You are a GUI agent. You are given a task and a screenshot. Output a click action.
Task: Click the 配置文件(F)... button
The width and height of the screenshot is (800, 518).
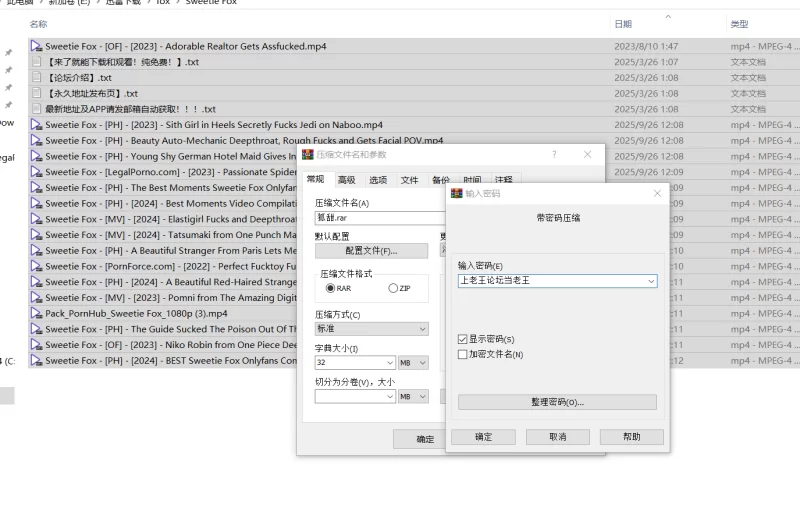(x=371, y=251)
